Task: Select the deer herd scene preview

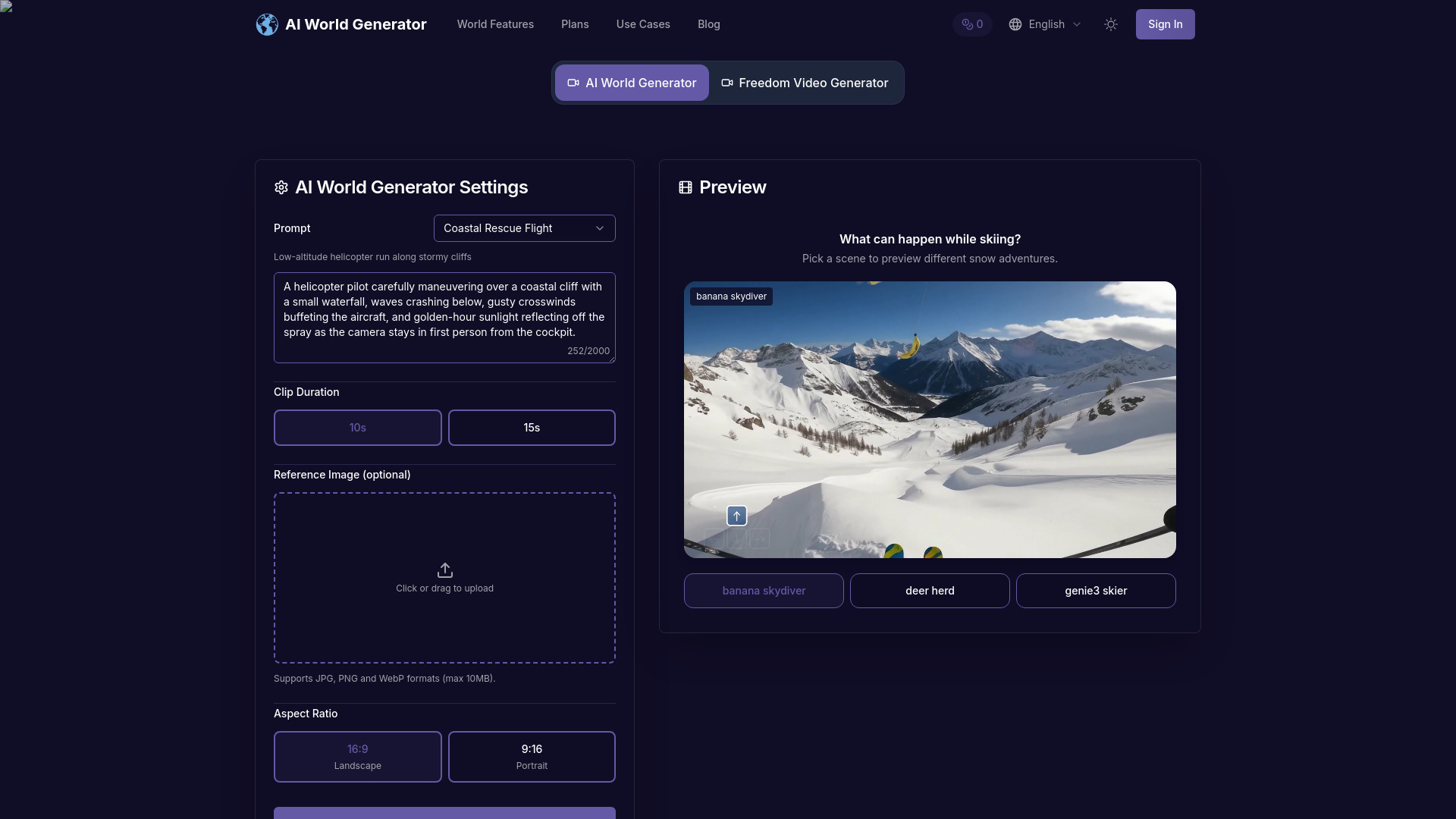Action: [x=930, y=591]
